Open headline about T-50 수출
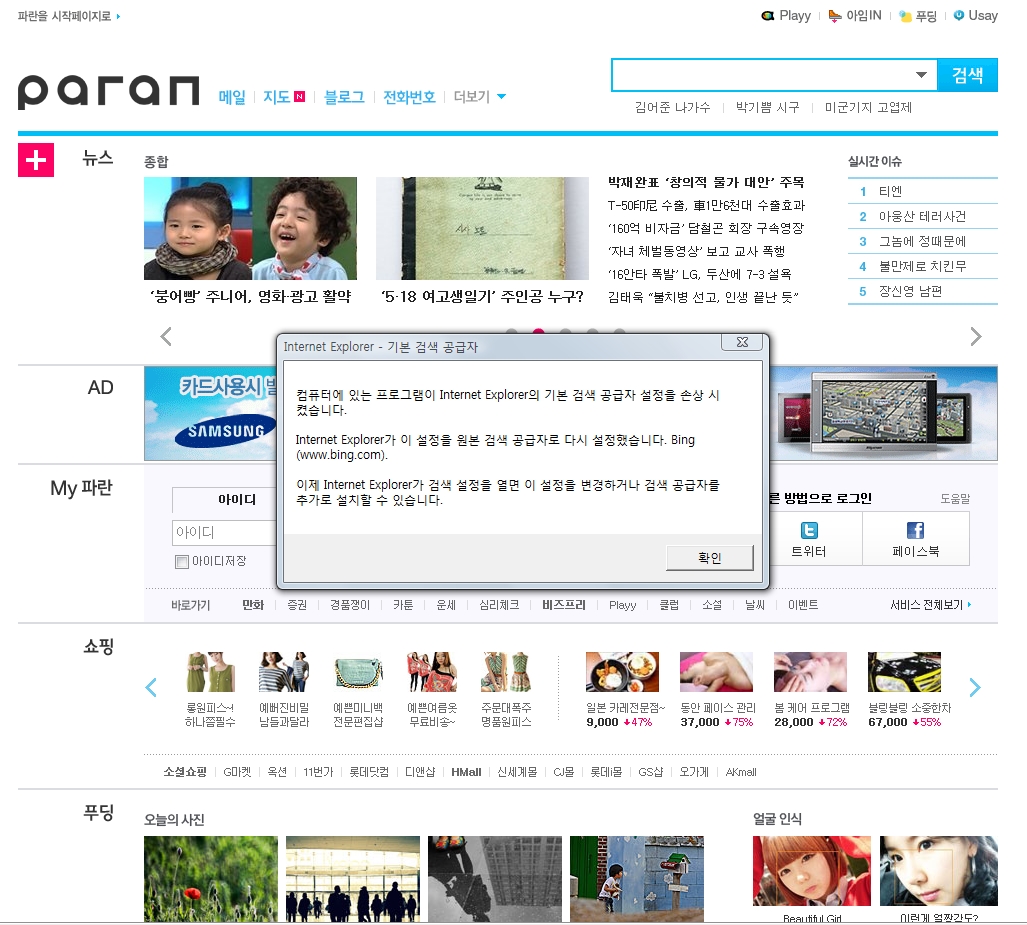This screenshot has height=925, width=1027. click(706, 206)
